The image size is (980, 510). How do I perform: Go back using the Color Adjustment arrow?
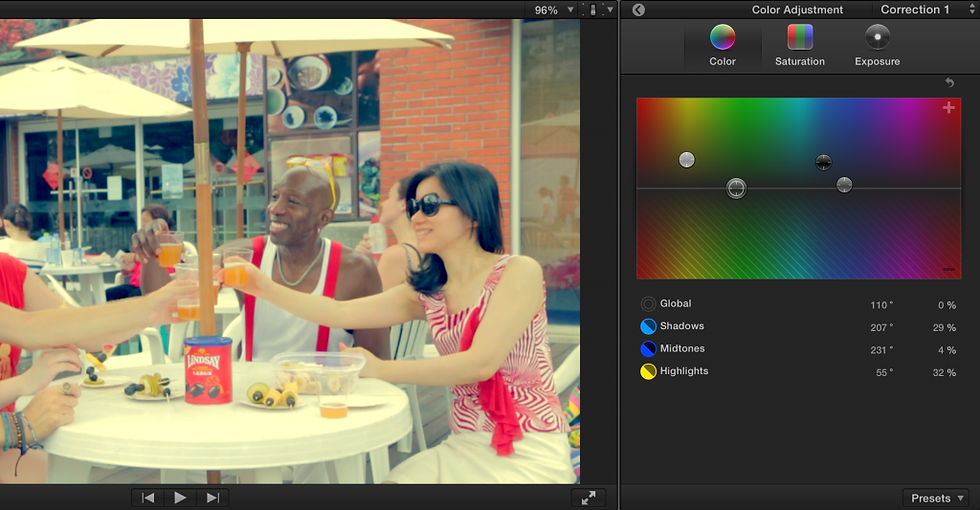pos(638,10)
